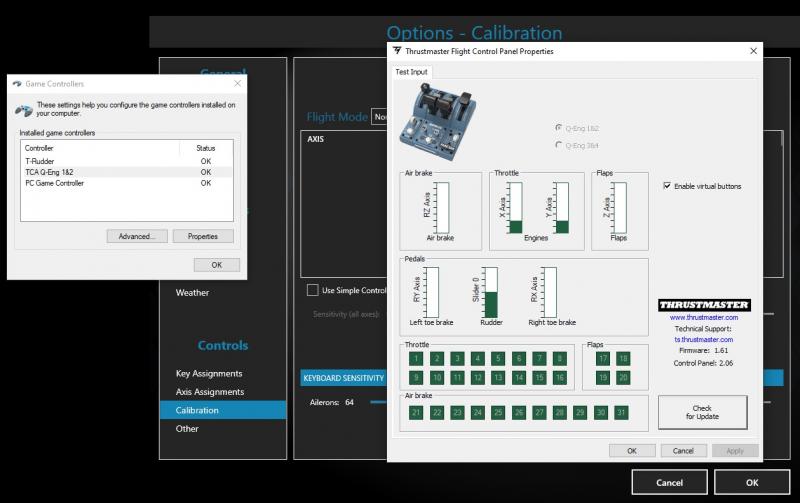
Task: Open Properties in Game Controllers window
Action: pos(203,236)
